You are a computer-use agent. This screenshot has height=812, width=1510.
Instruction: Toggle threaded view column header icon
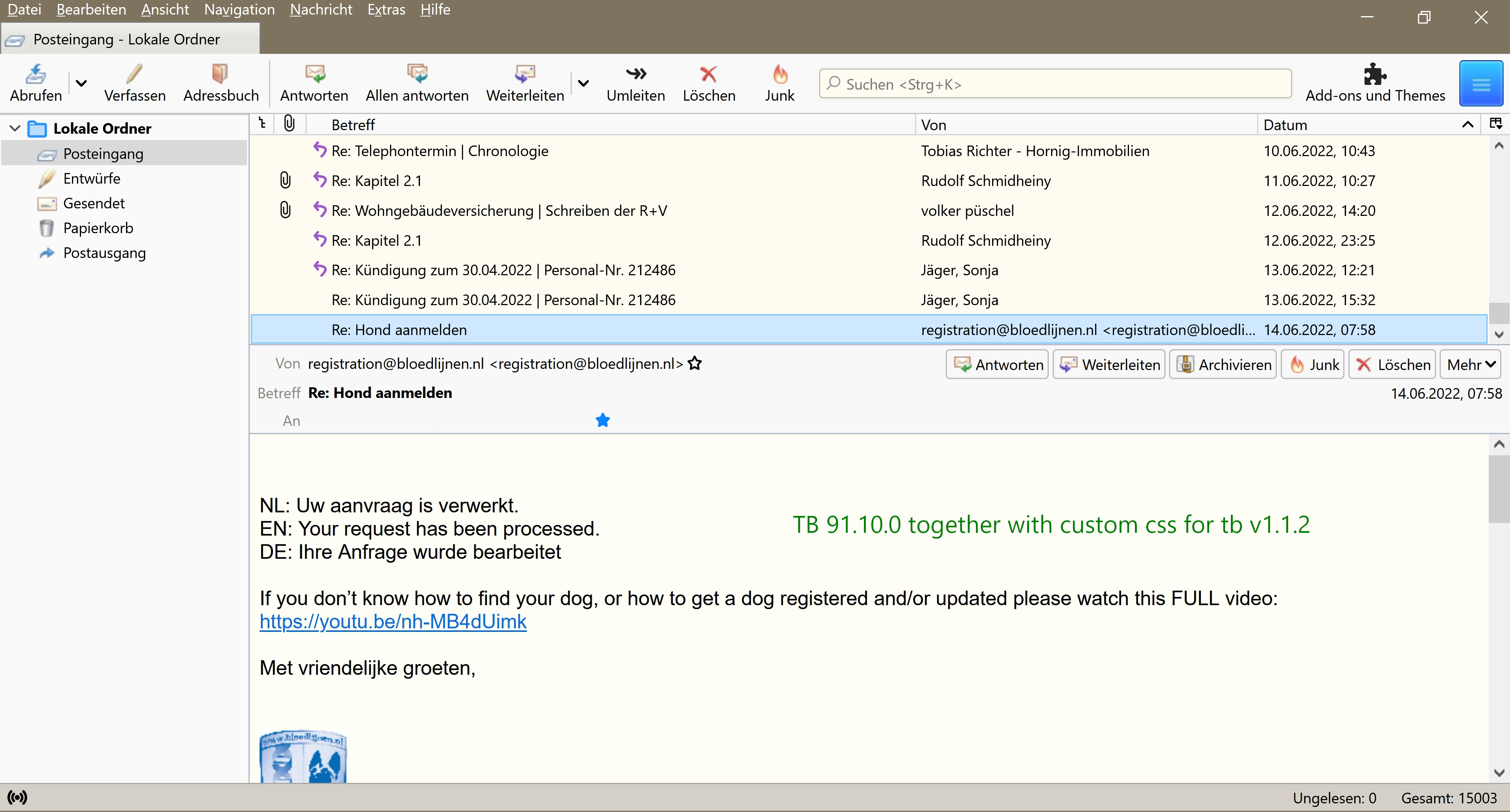click(262, 124)
